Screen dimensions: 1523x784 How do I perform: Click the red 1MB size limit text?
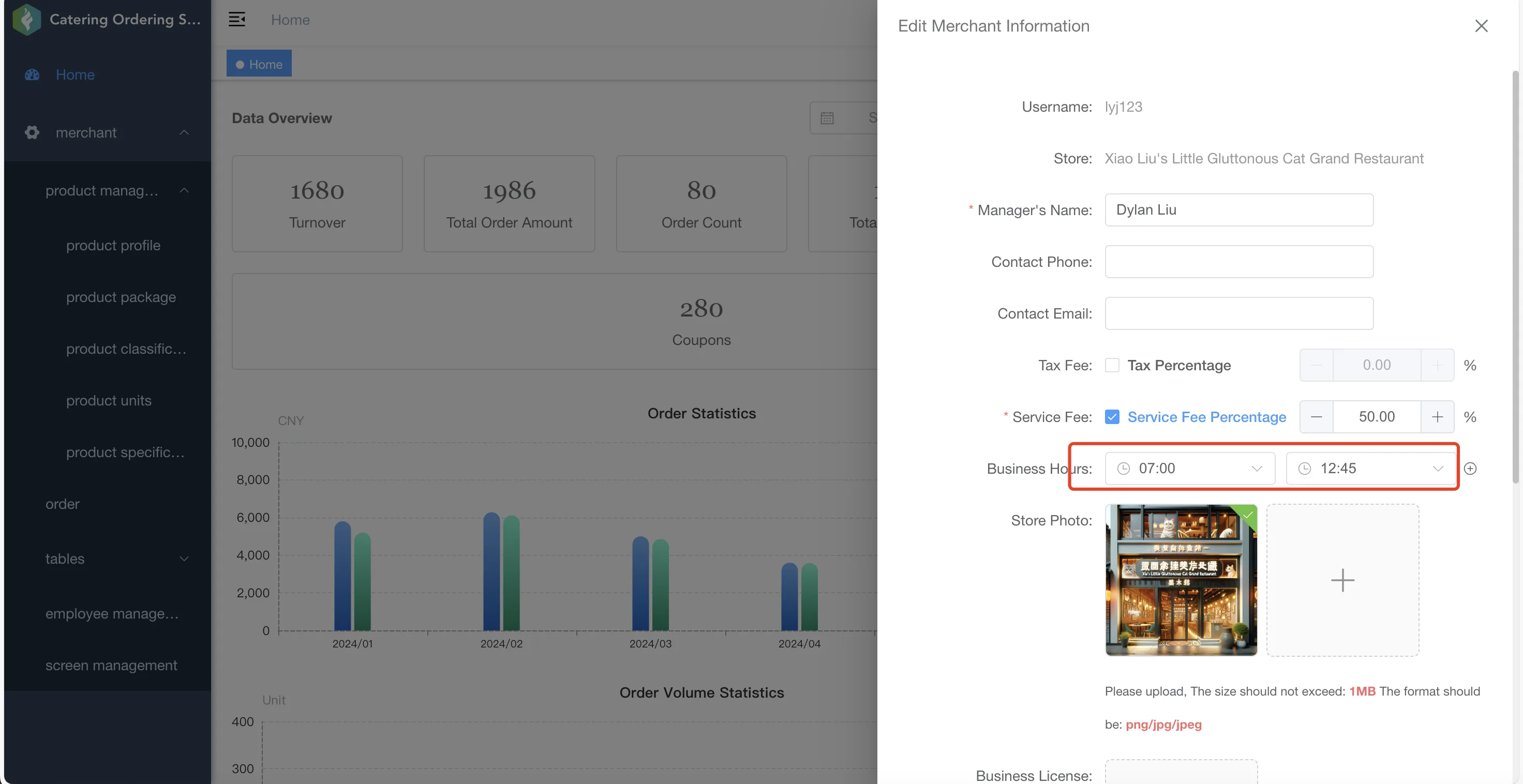1362,691
